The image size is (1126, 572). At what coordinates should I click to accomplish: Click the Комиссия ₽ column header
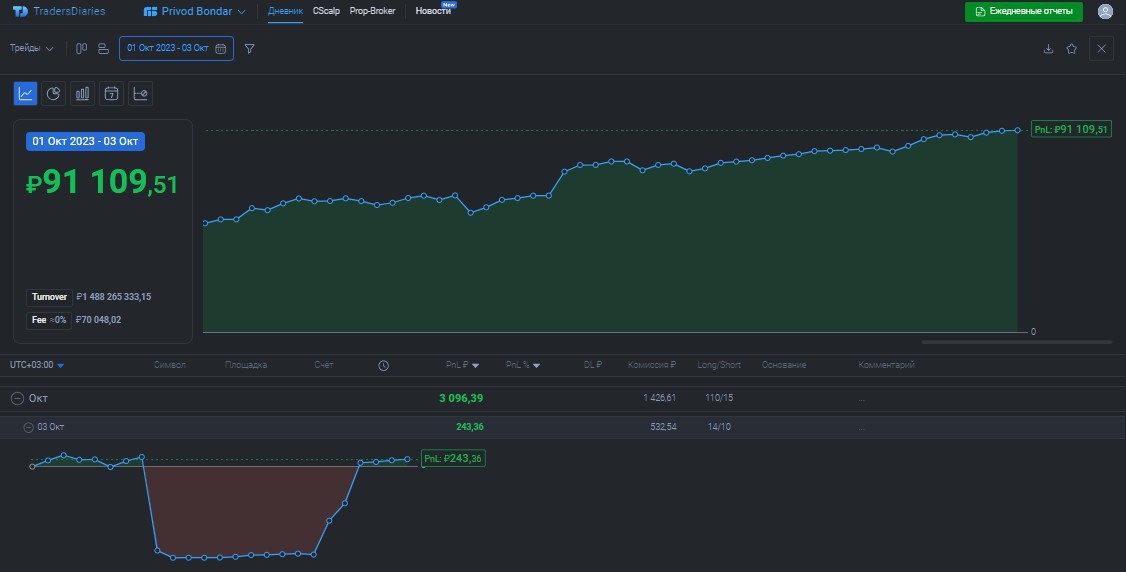click(651, 365)
